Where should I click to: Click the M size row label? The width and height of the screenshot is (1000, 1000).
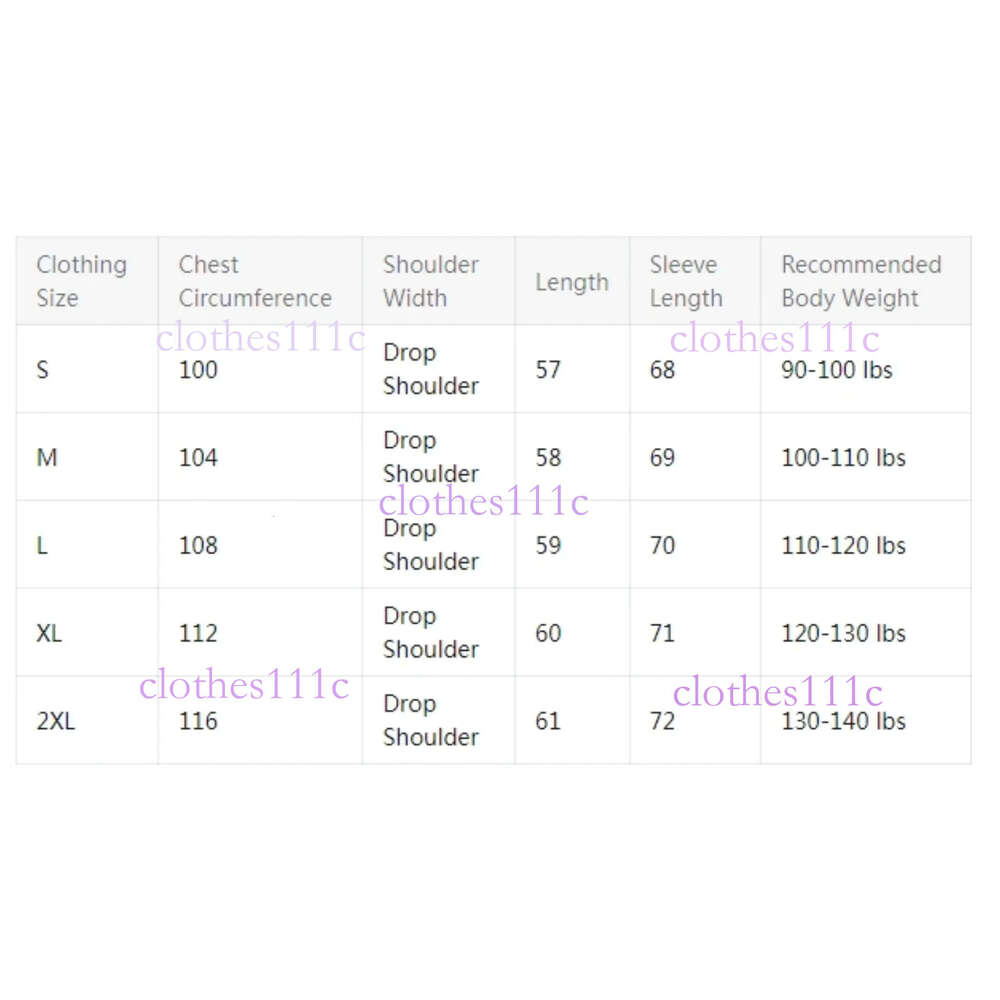point(47,457)
